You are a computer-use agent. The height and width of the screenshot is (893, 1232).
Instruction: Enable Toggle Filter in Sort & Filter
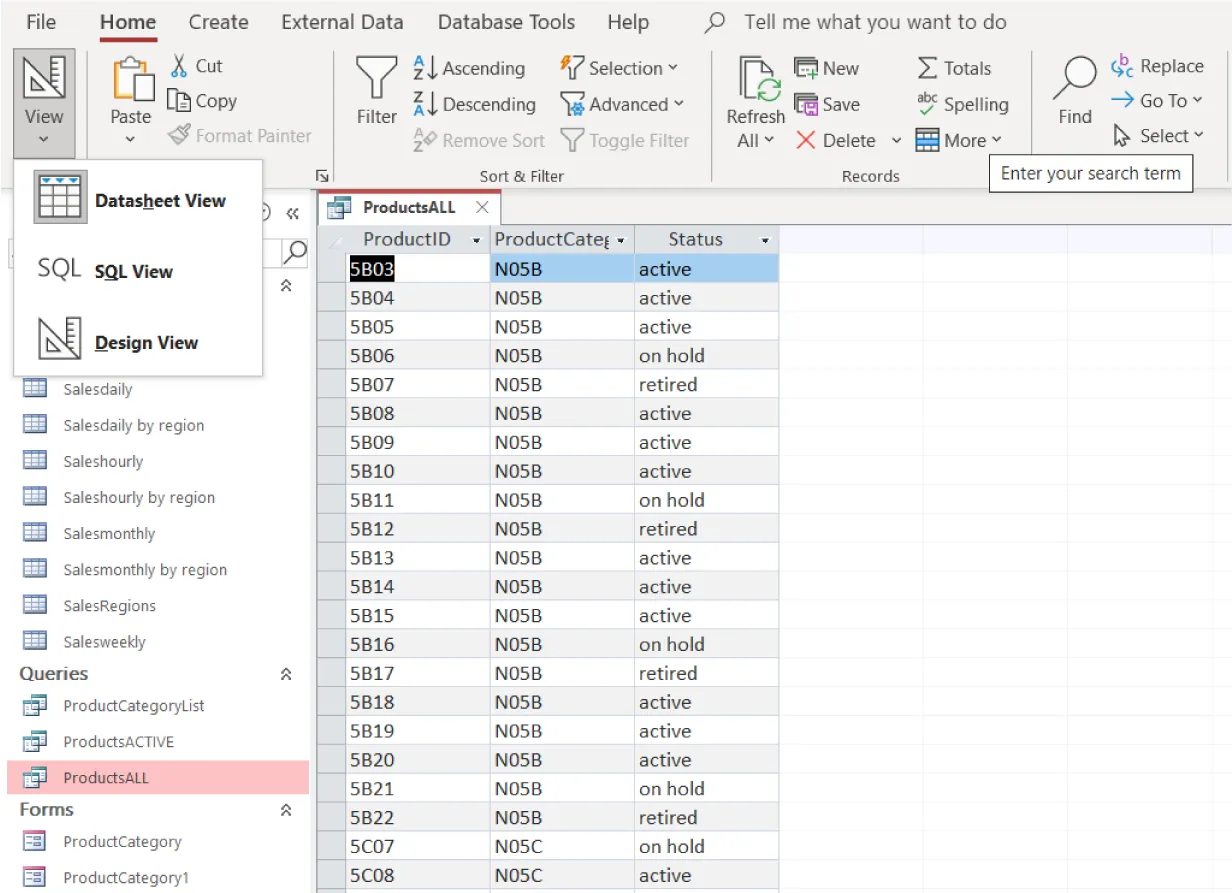[625, 140]
